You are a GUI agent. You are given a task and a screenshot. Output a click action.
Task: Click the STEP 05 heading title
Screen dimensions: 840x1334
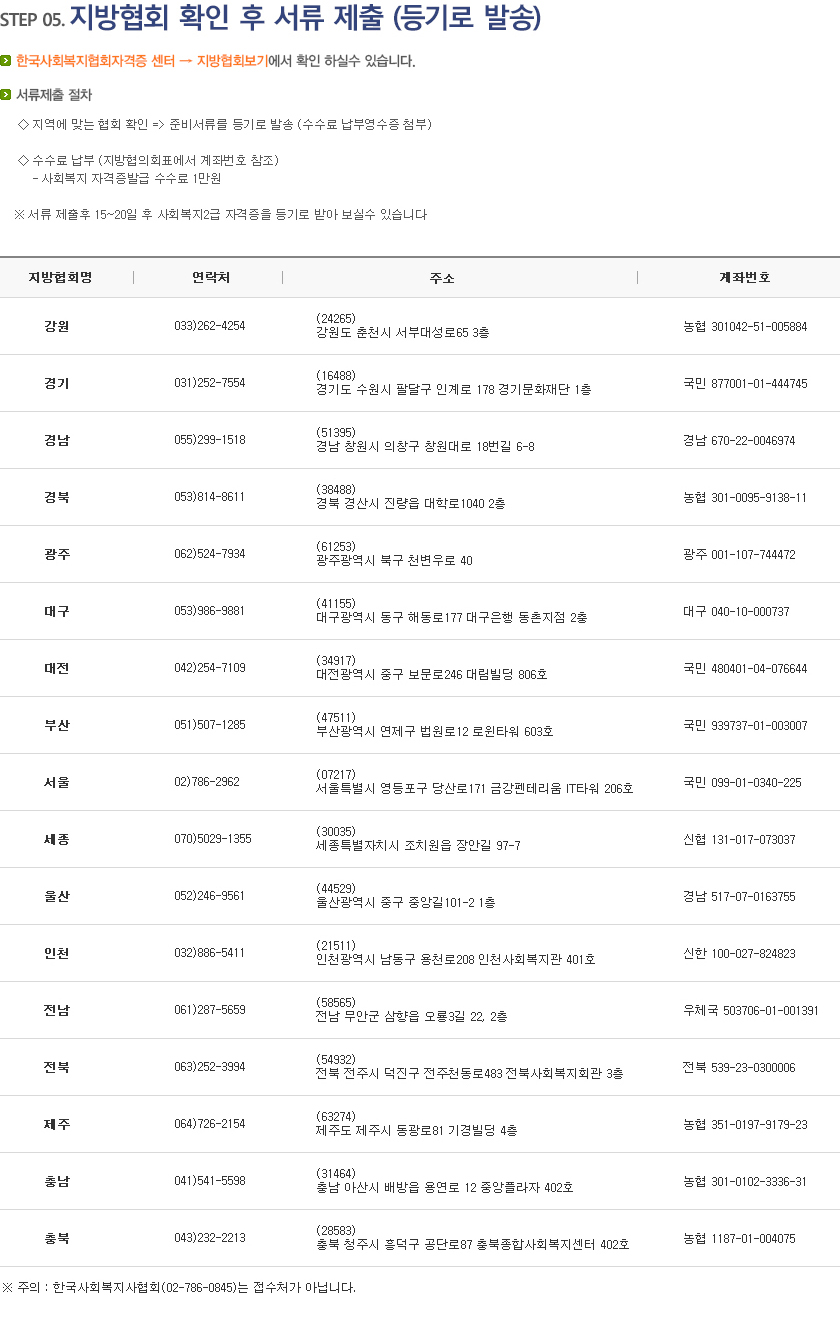(270, 18)
